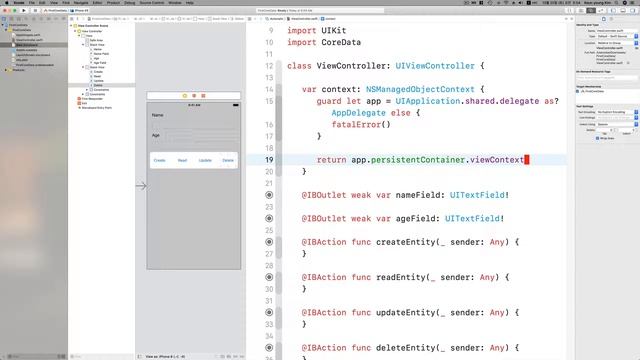Click the Stop button in Xcode toolbar
The image size is (640, 360).
35,10
